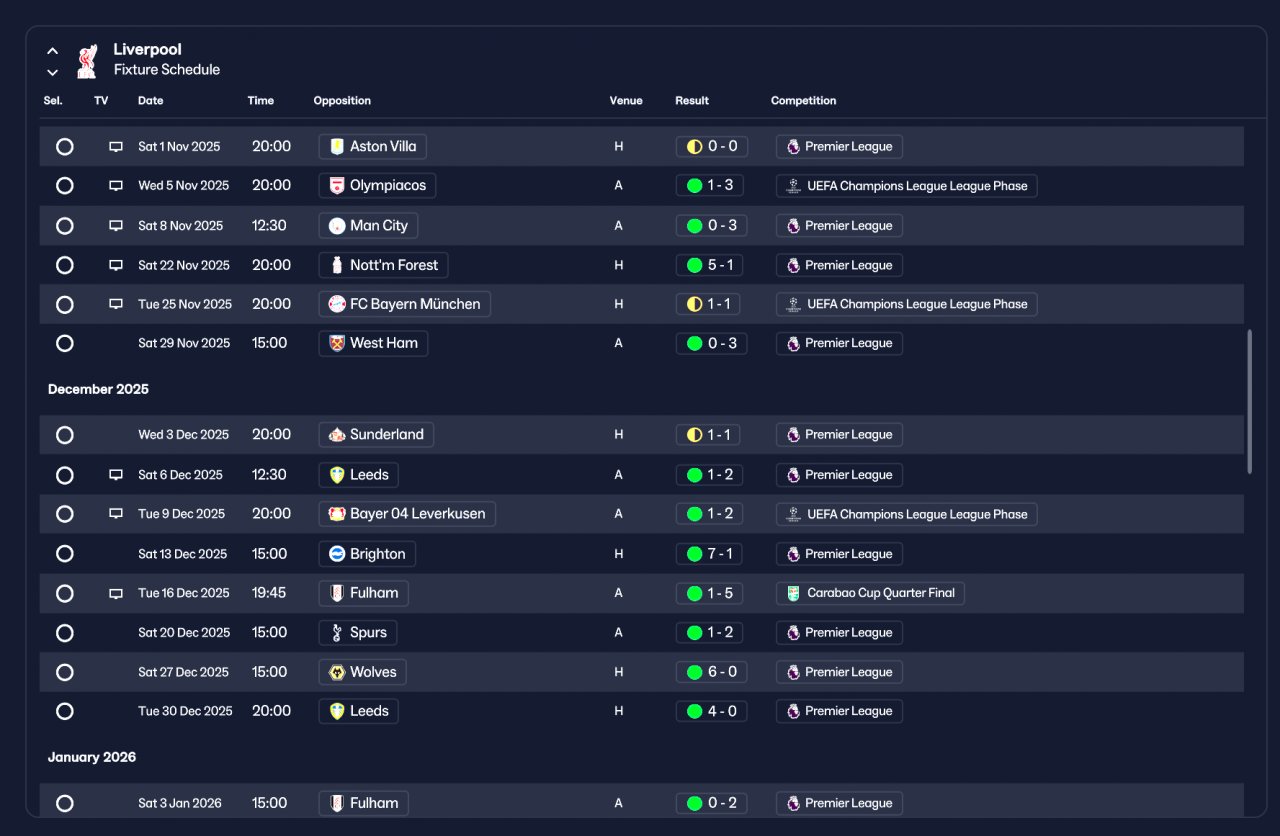
Task: Click the TV icon on Tue 16 Dec row
Action: [x=116, y=593]
